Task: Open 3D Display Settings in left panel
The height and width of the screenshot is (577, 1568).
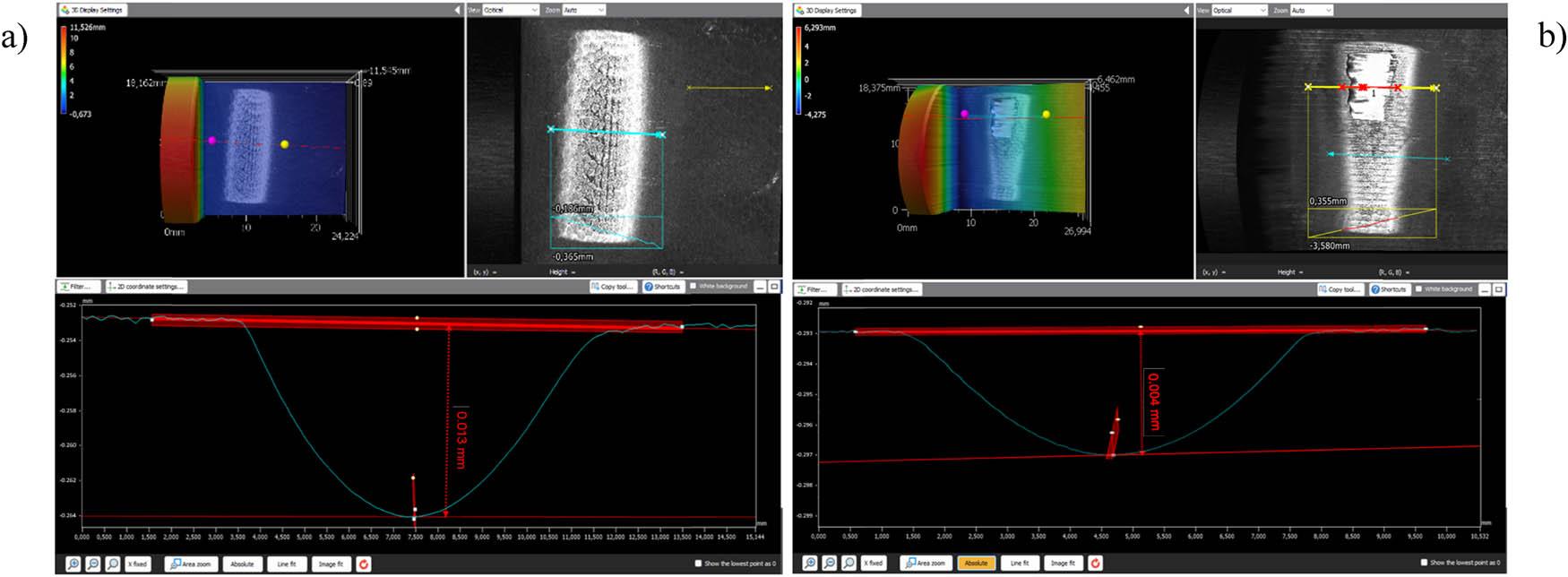Action: coord(93,10)
